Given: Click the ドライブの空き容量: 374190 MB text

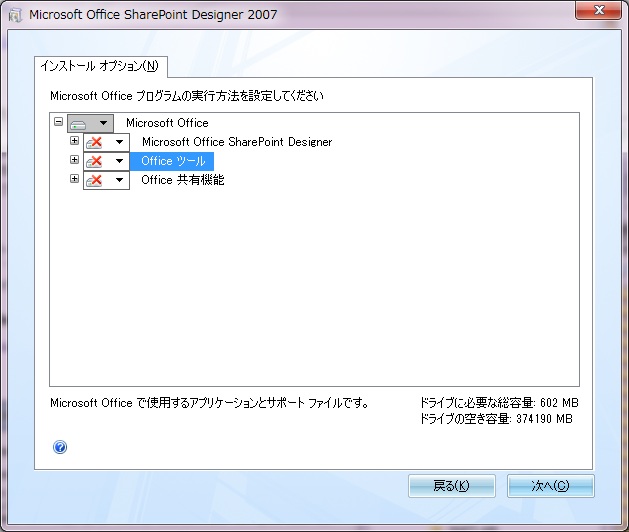Looking at the screenshot, I should (x=496, y=419).
